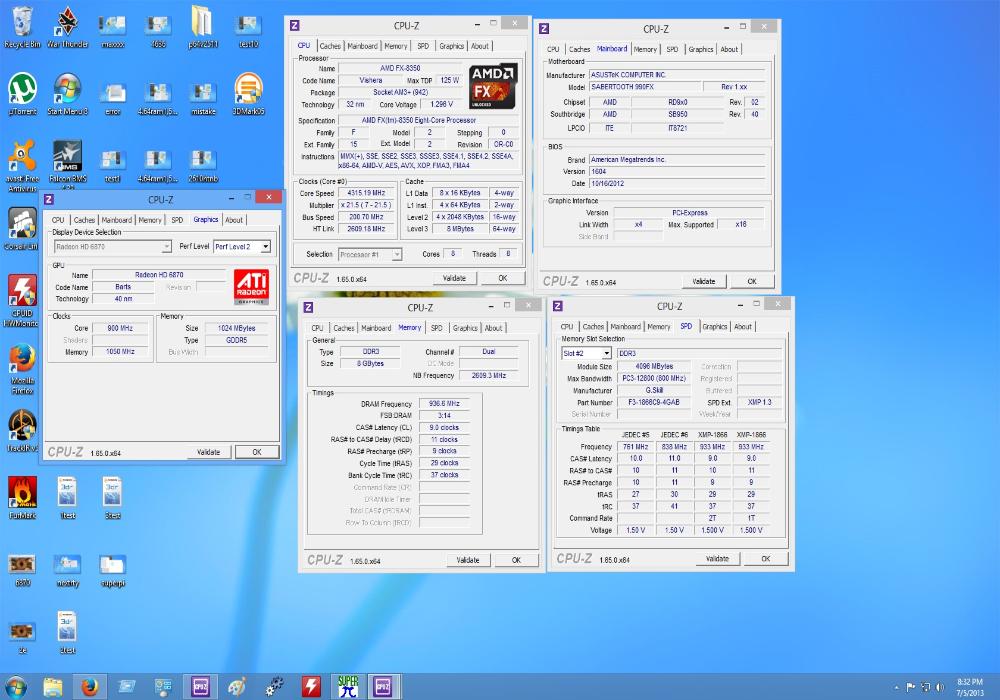Open the HWMonitor lightning icon on the taskbar
This screenshot has width=1000, height=700.
click(311, 687)
